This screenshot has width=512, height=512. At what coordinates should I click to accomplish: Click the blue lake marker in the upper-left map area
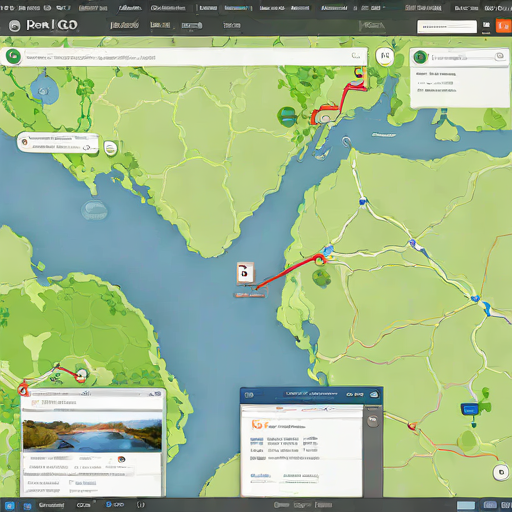[x=44, y=90]
